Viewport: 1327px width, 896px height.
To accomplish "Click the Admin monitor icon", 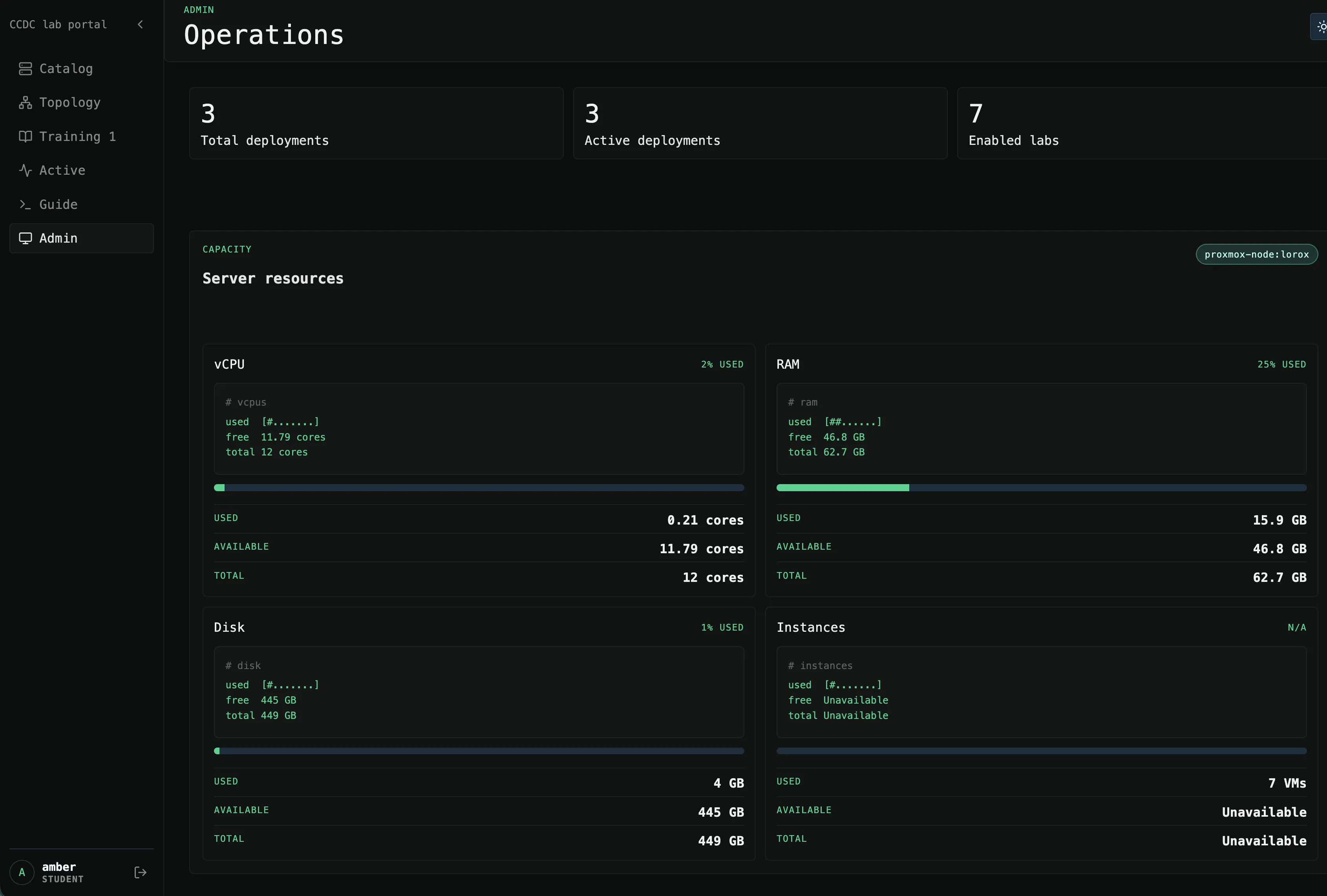I will (25, 238).
